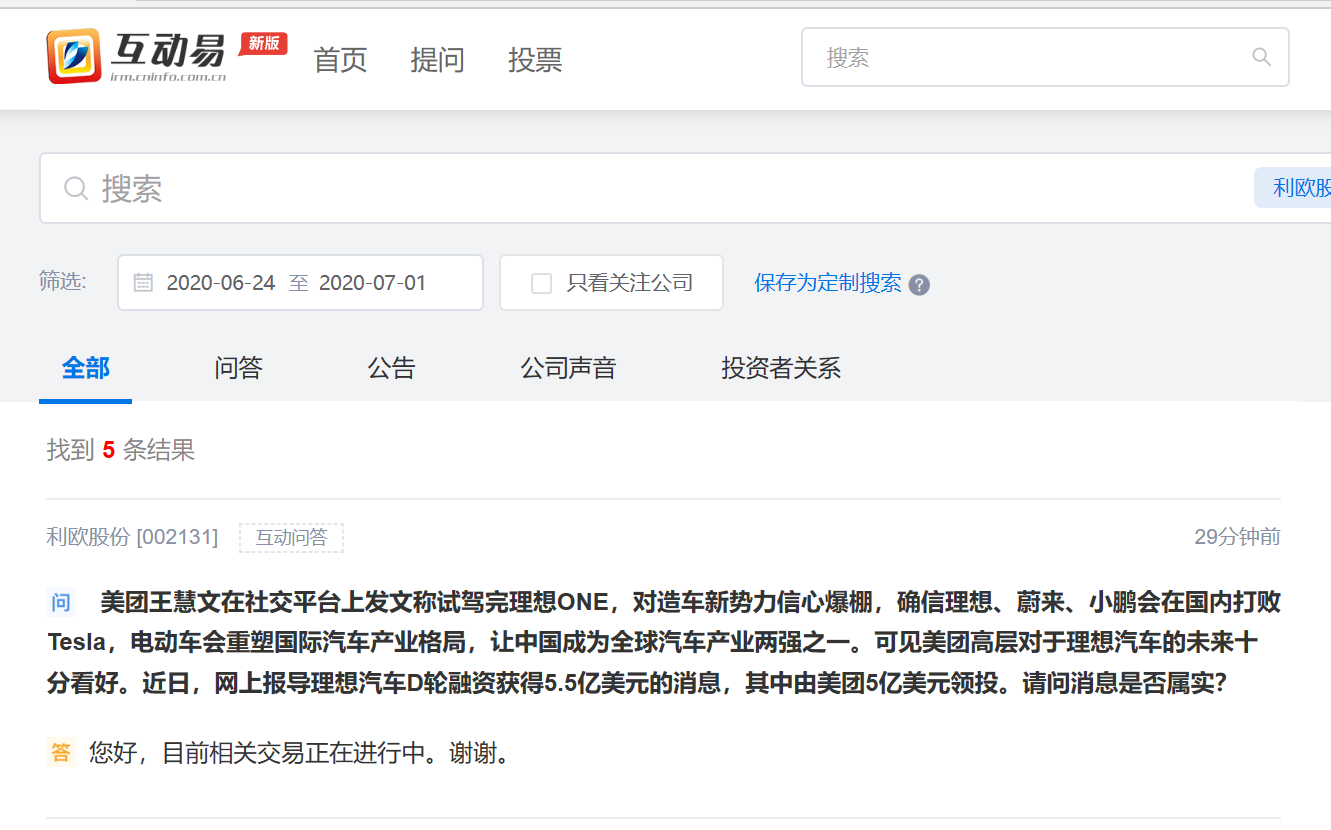Open the end date 2020-07-01 picker

[x=372, y=283]
